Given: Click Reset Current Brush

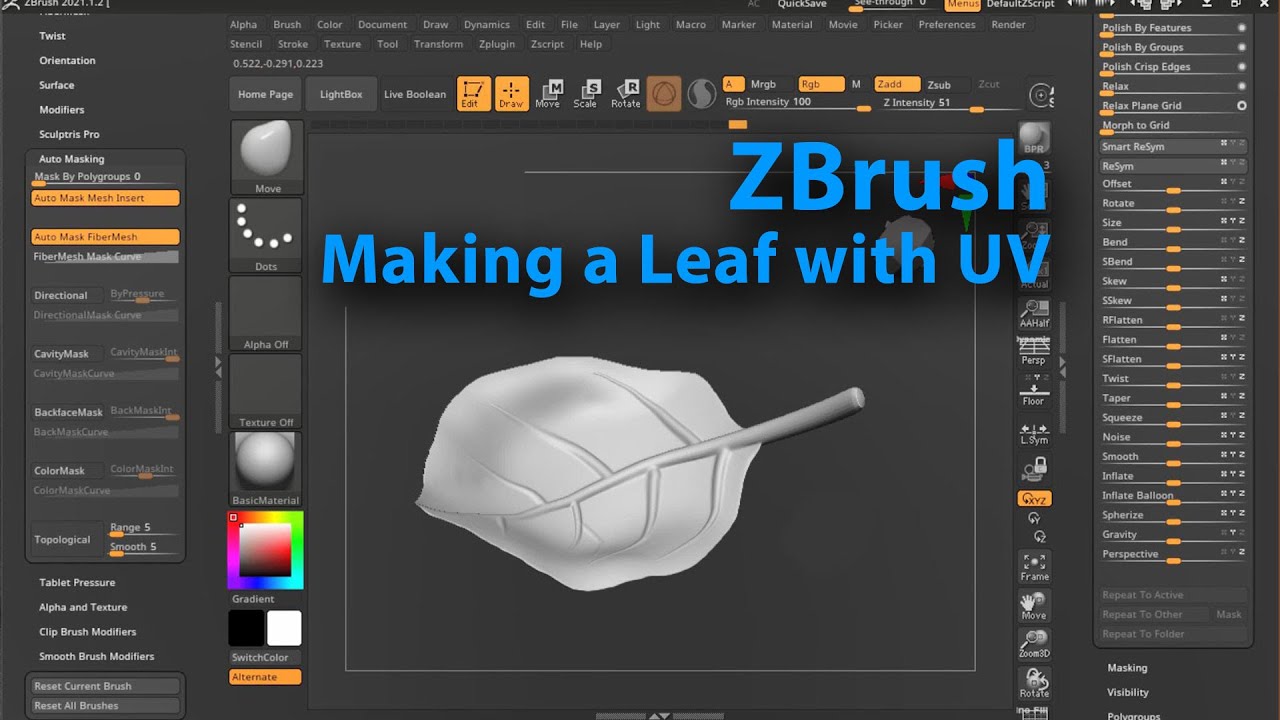Looking at the screenshot, I should pos(105,686).
